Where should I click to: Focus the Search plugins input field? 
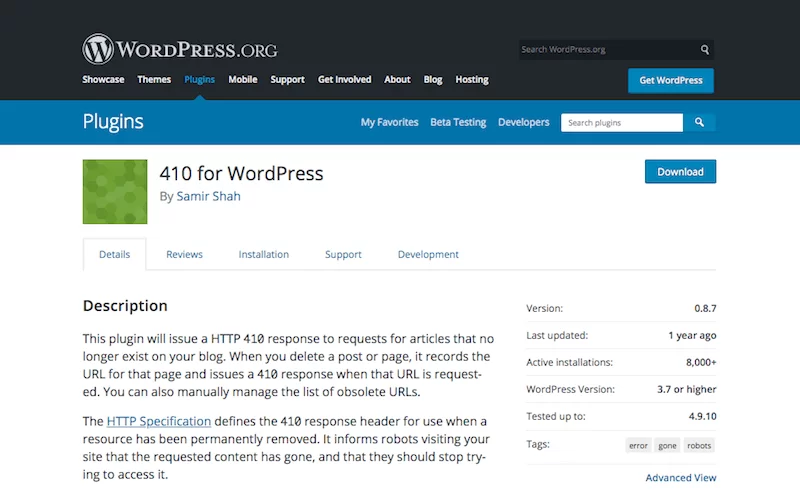tap(622, 122)
